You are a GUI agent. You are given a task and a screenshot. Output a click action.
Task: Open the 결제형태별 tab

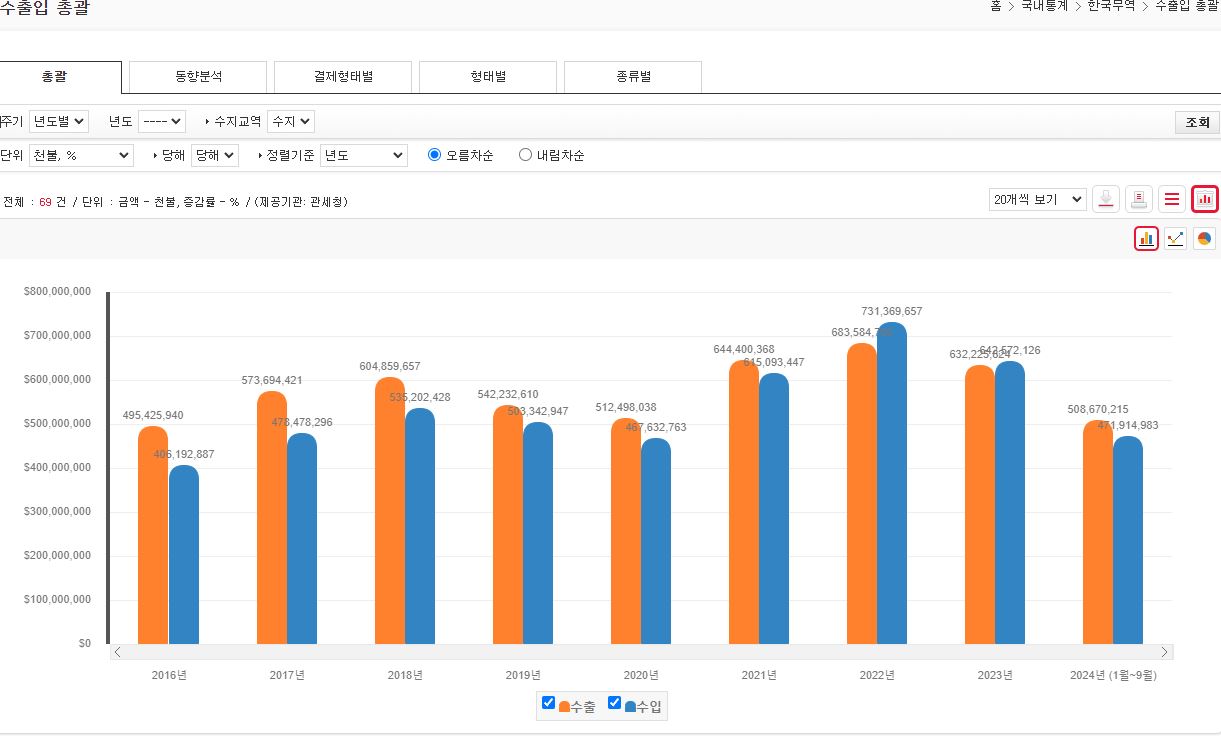click(343, 77)
